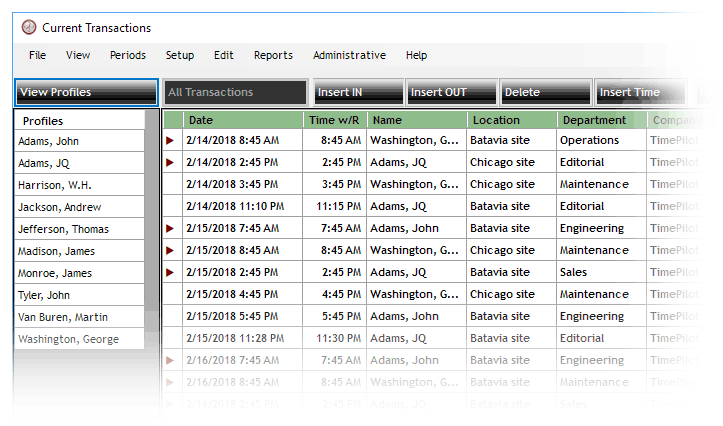Click arrow marker on 2/16/2018 7:45 AM row
723x426 pixels.
170,361
